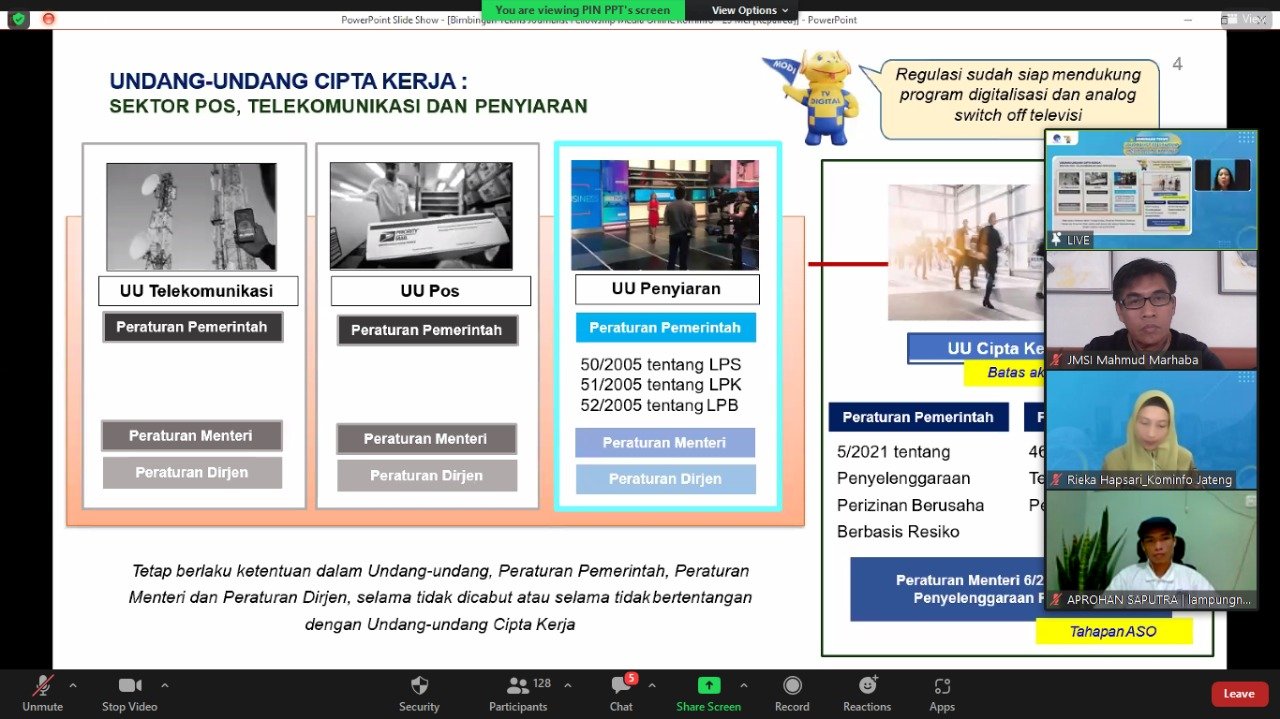Screen dimensions: 1280x719
Task: Select Rieka Hapsari's video thumbnail
Action: pos(1150,430)
